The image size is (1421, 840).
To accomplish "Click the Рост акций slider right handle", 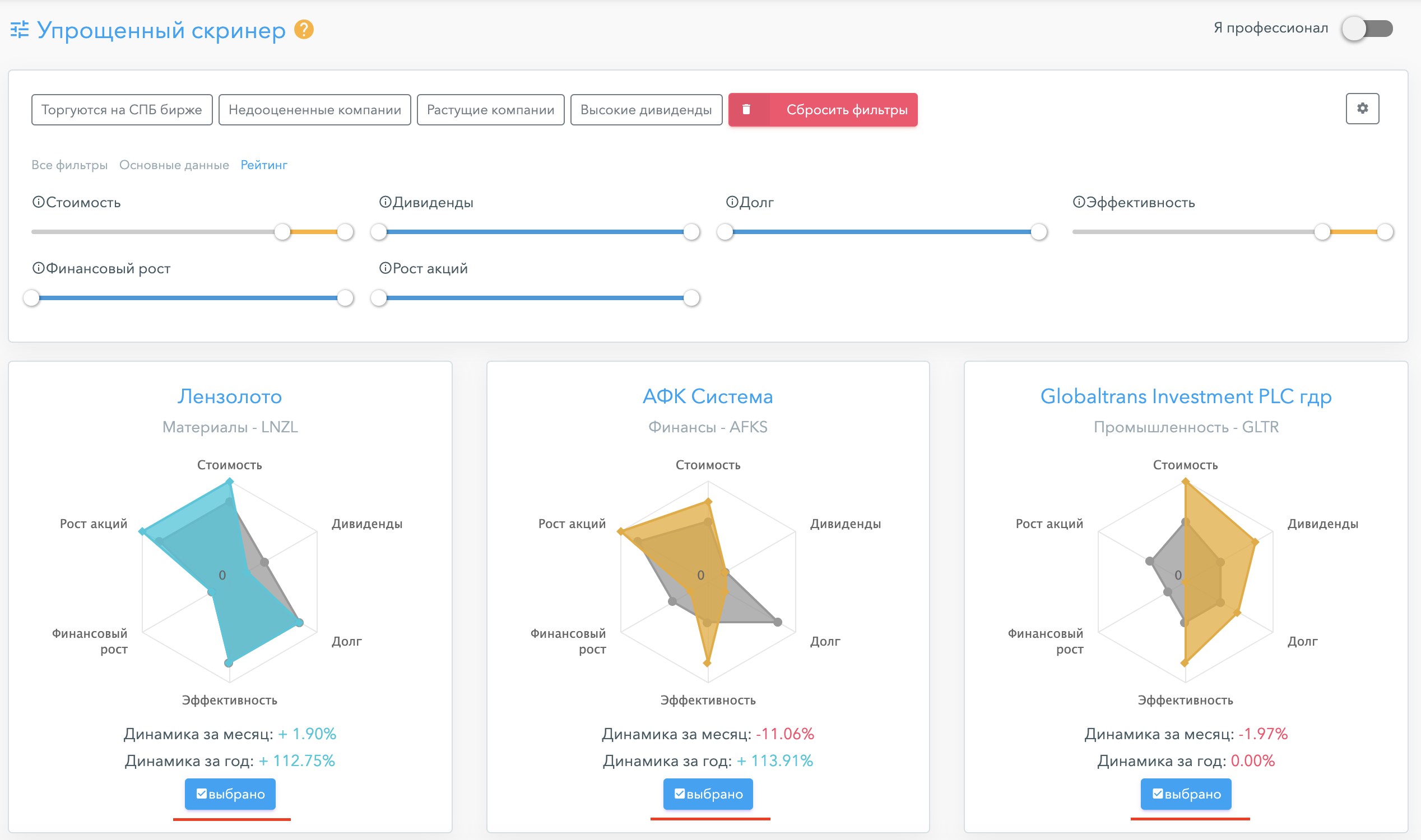I will pyautogui.click(x=691, y=298).
